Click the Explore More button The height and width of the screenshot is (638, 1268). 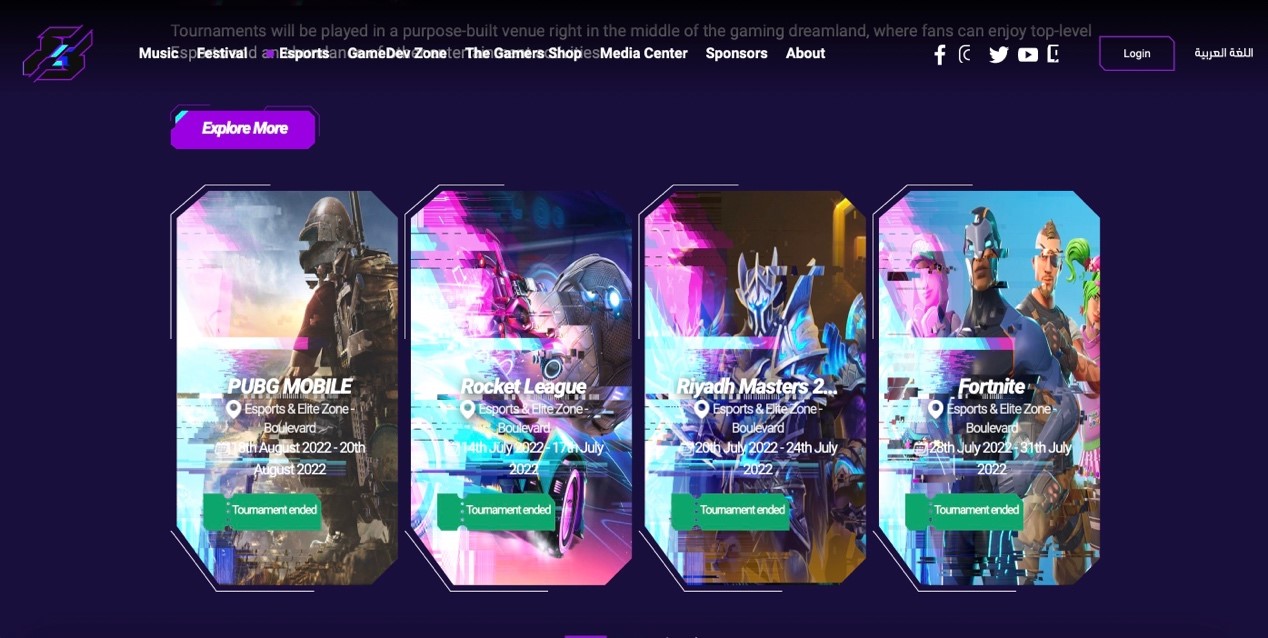click(244, 128)
